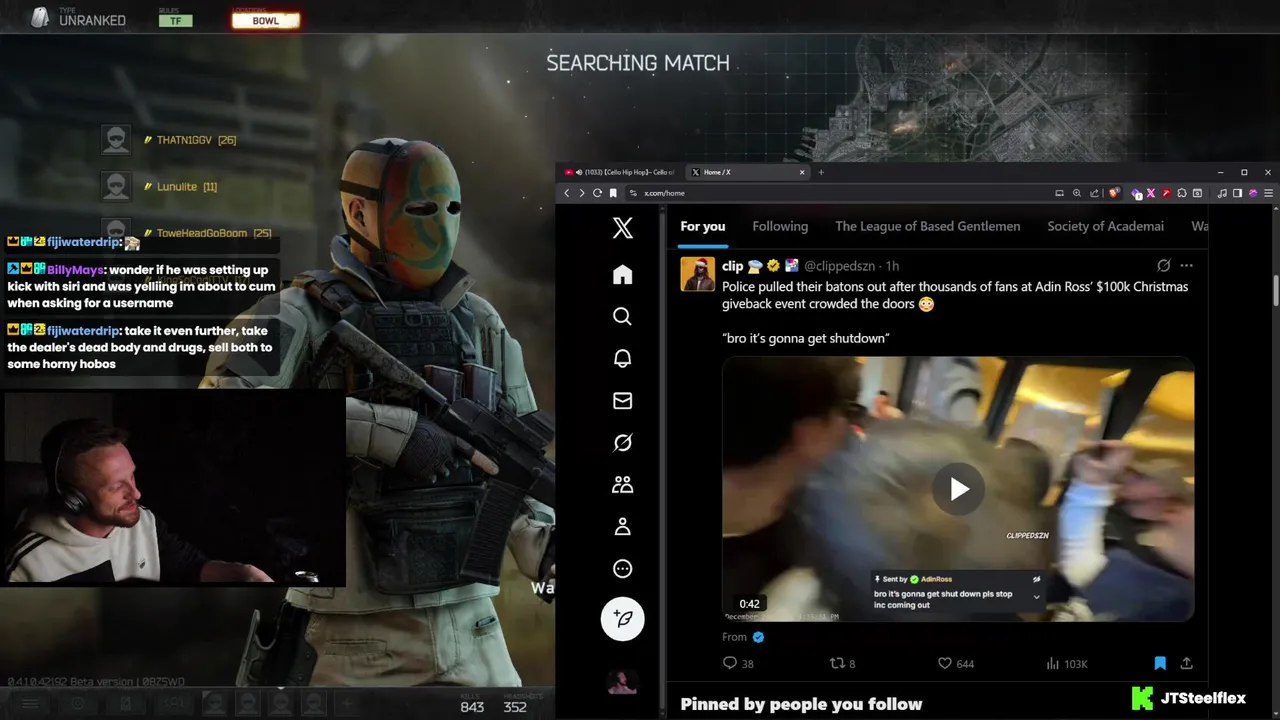Reply to the clip post
Viewport: 1280px width, 720px height.
[738, 663]
